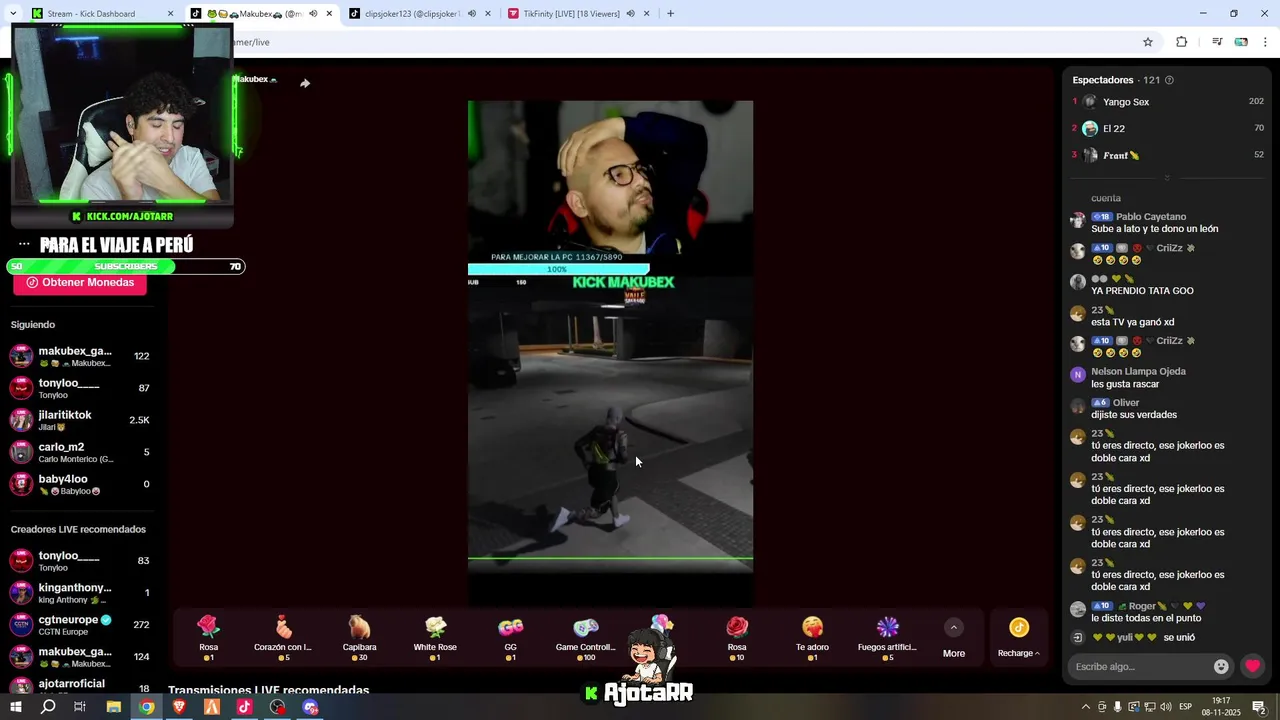Screen dimensions: 1280x720
Task: Open a new browser tab
Action: (x=670, y=14)
